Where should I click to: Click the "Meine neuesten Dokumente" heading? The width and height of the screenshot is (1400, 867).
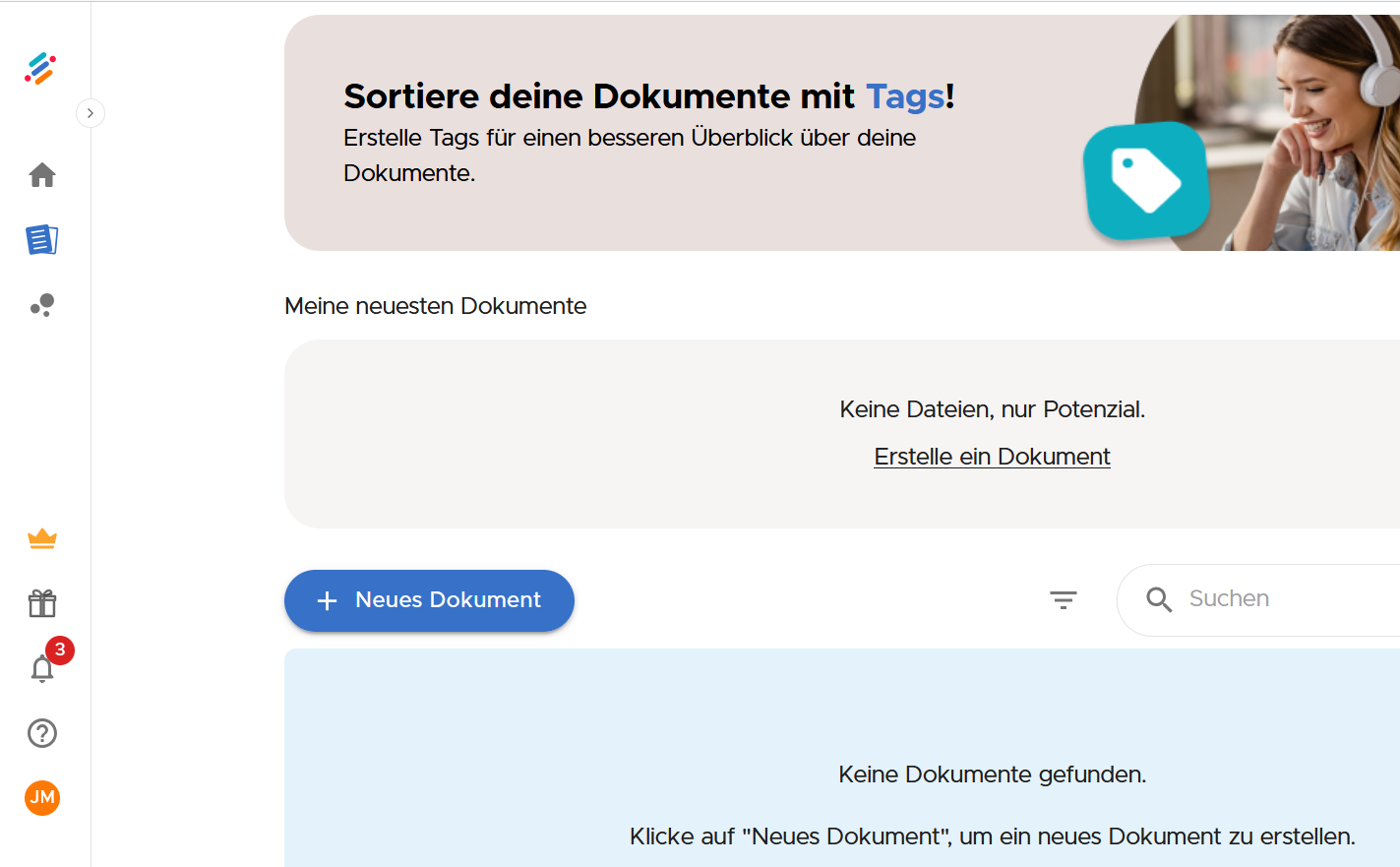click(x=435, y=306)
